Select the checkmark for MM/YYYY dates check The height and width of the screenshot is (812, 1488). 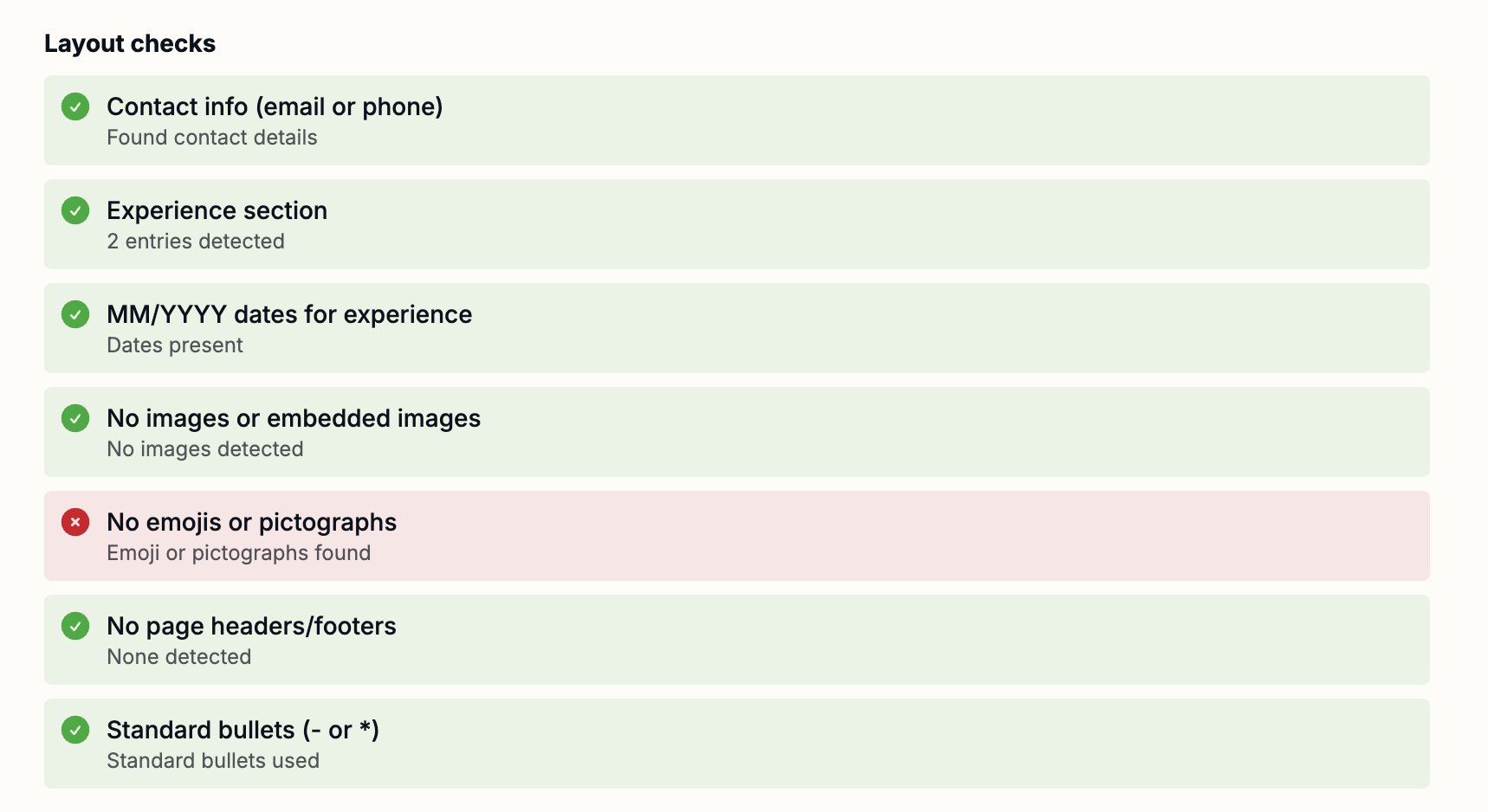click(x=75, y=314)
